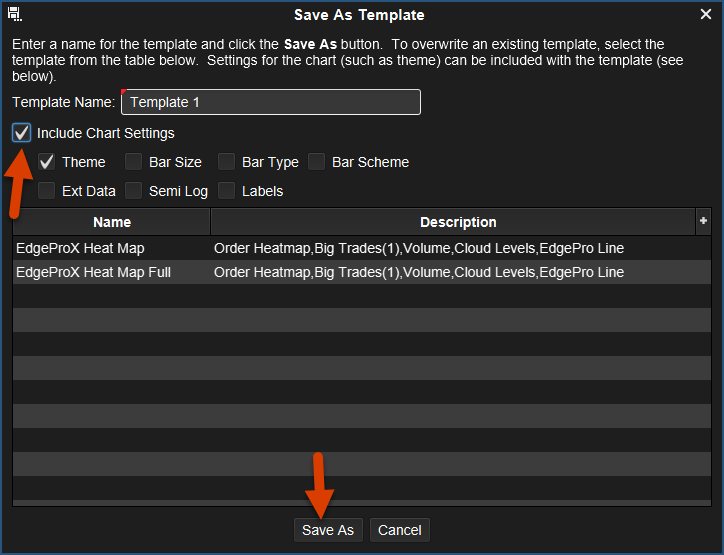The height and width of the screenshot is (555, 724).
Task: Enable the Ext Data checkbox
Action: (x=47, y=191)
